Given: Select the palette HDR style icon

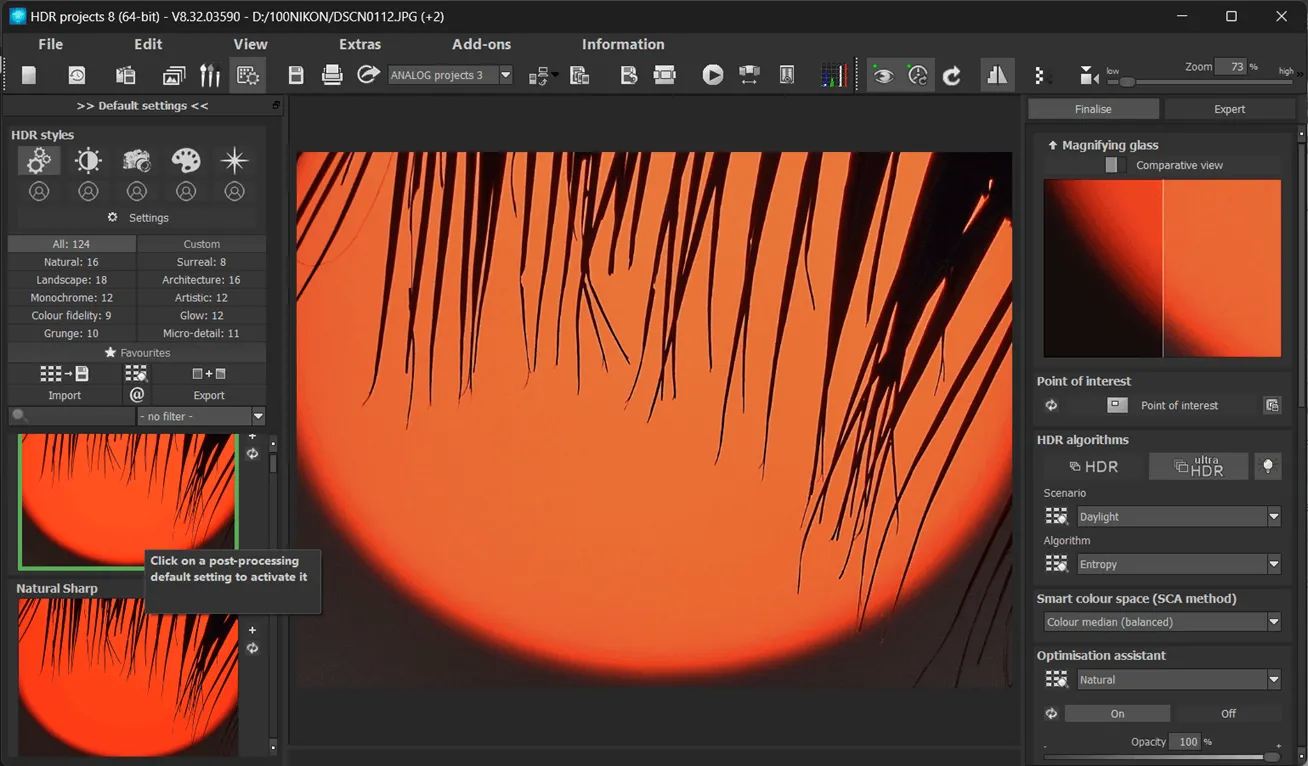Looking at the screenshot, I should [x=186, y=160].
